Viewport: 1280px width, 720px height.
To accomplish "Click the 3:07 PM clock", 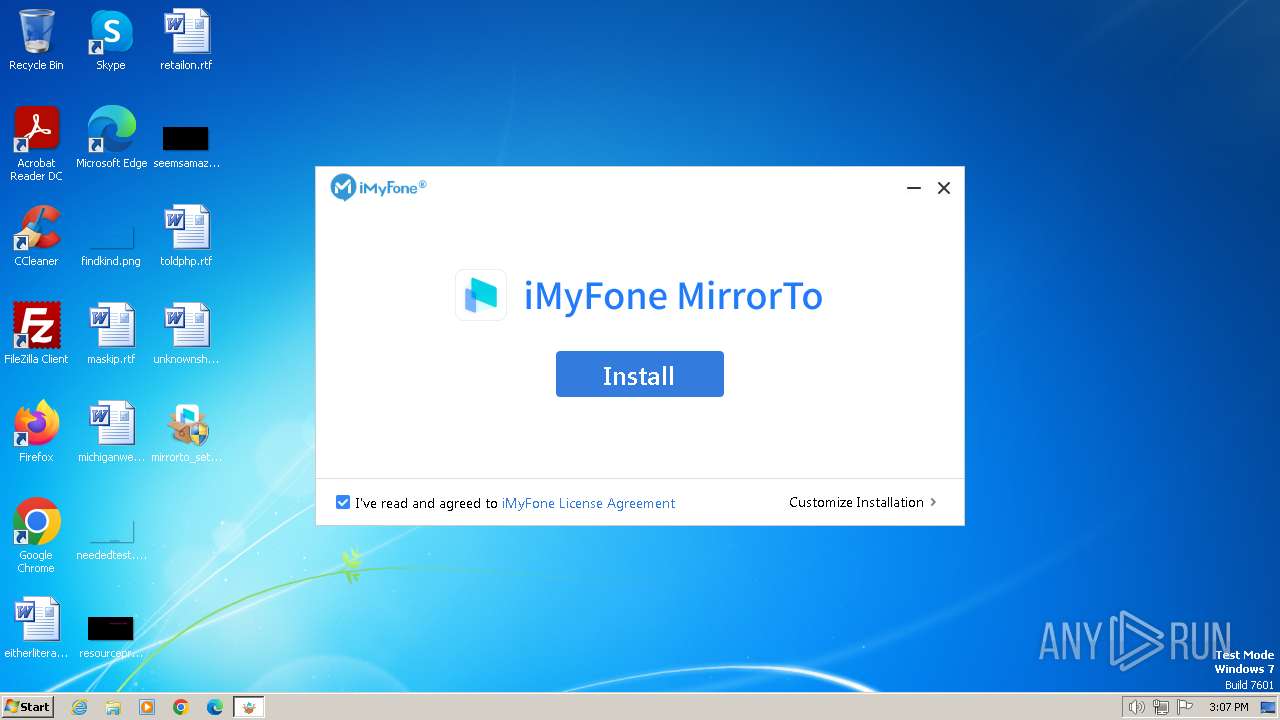I will click(1228, 707).
